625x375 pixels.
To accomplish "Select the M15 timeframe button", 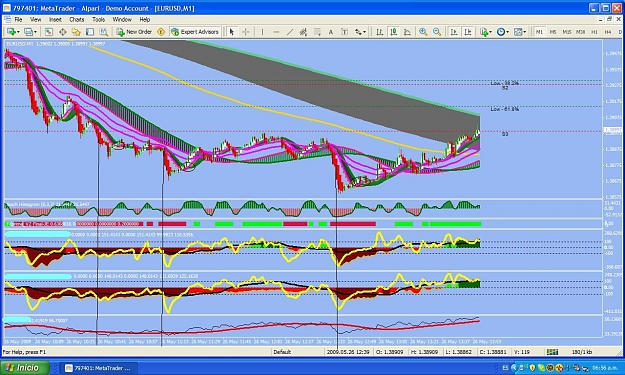I will click(566, 32).
